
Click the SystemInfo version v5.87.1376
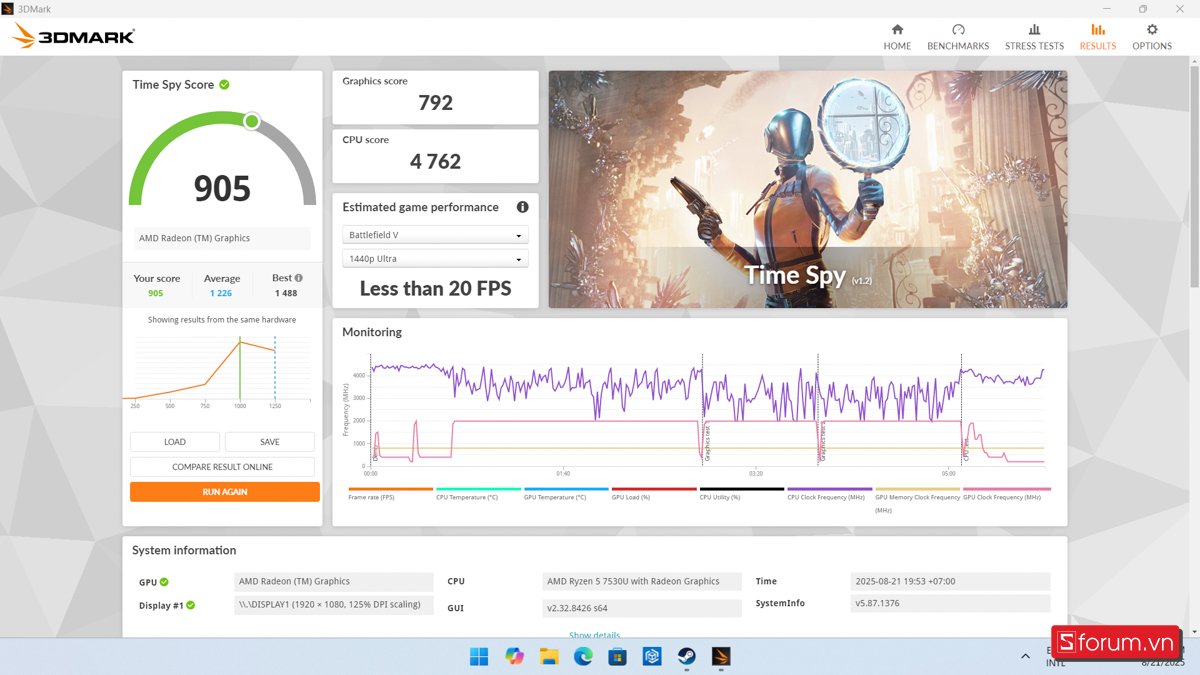tap(950, 603)
